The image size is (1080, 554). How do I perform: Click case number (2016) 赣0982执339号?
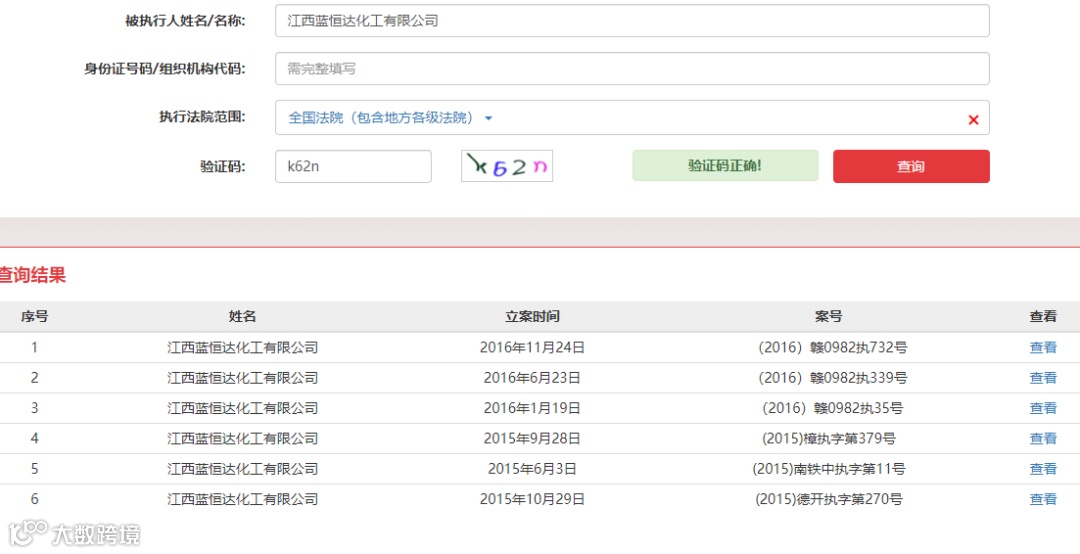point(831,378)
